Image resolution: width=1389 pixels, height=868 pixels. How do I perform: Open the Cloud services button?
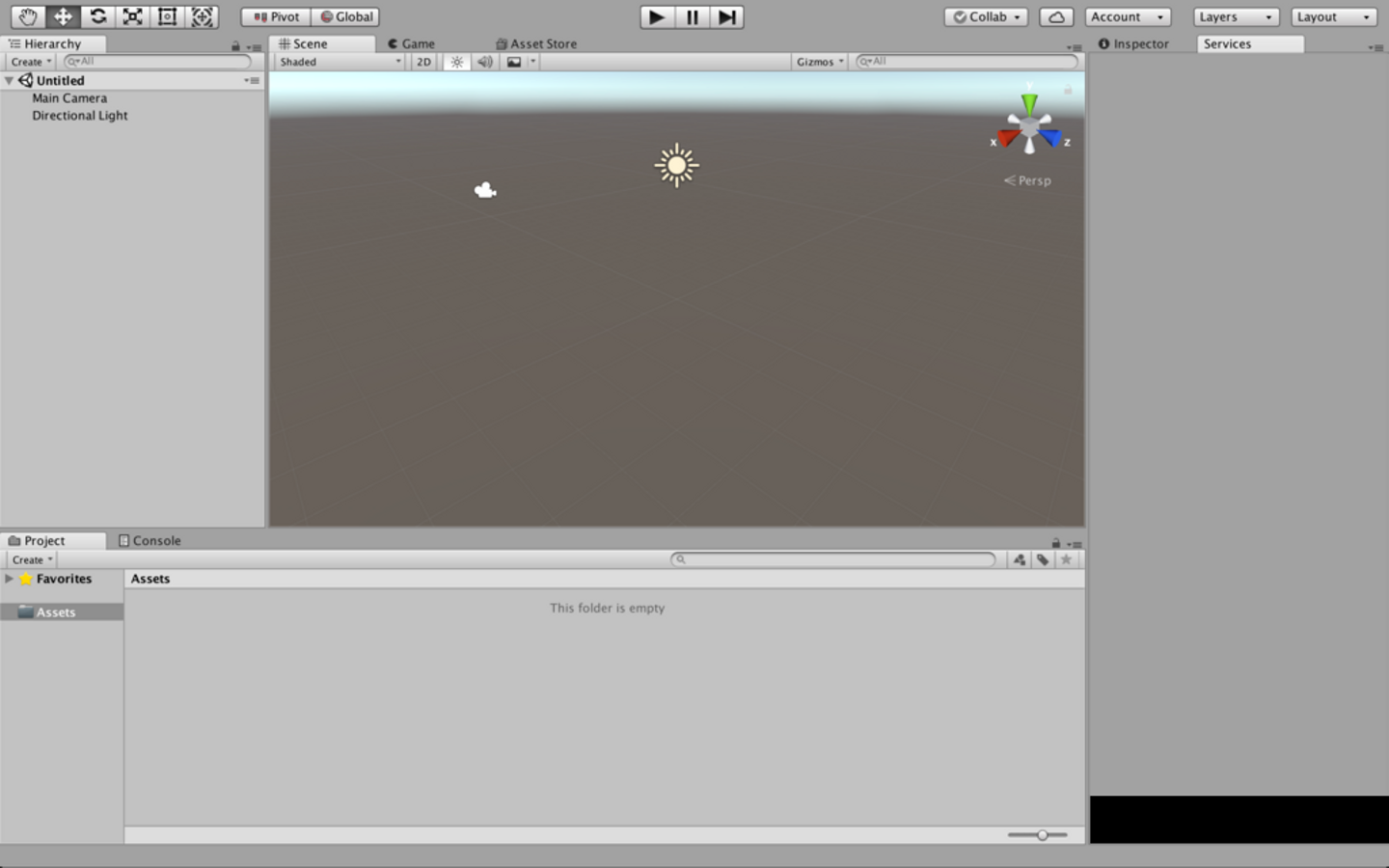click(1056, 16)
